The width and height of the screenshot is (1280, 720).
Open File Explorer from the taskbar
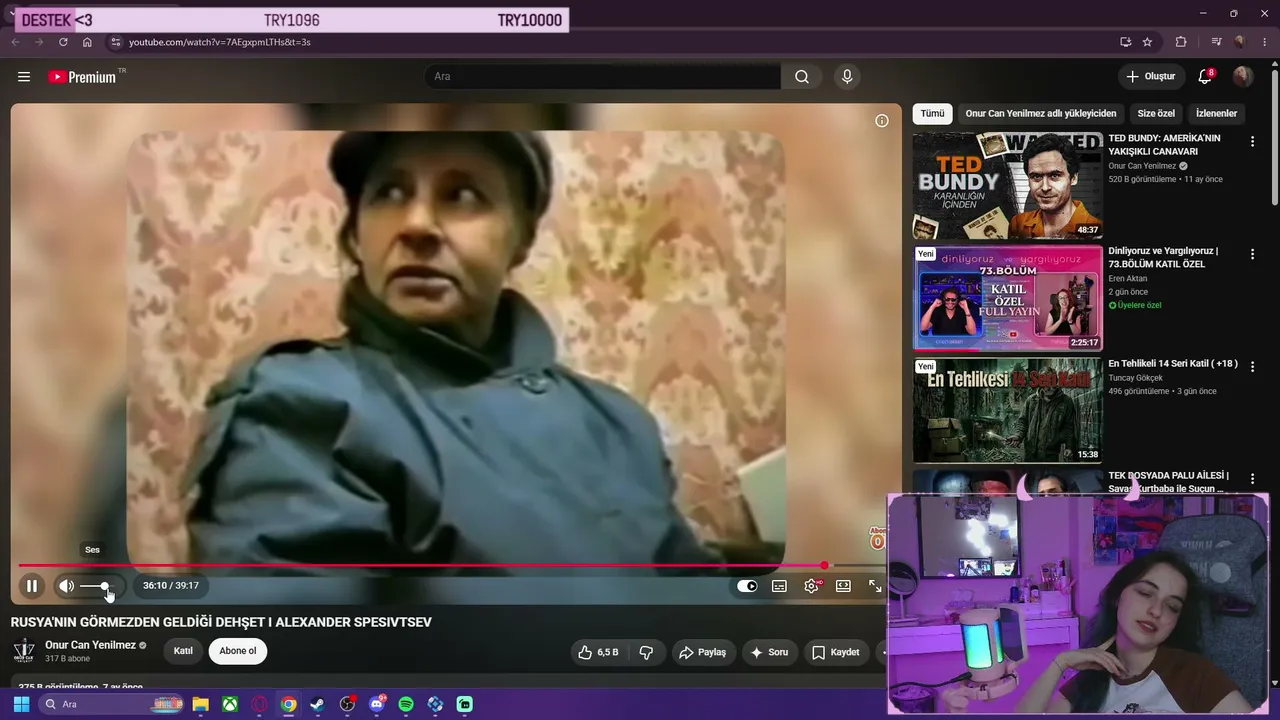(201, 704)
